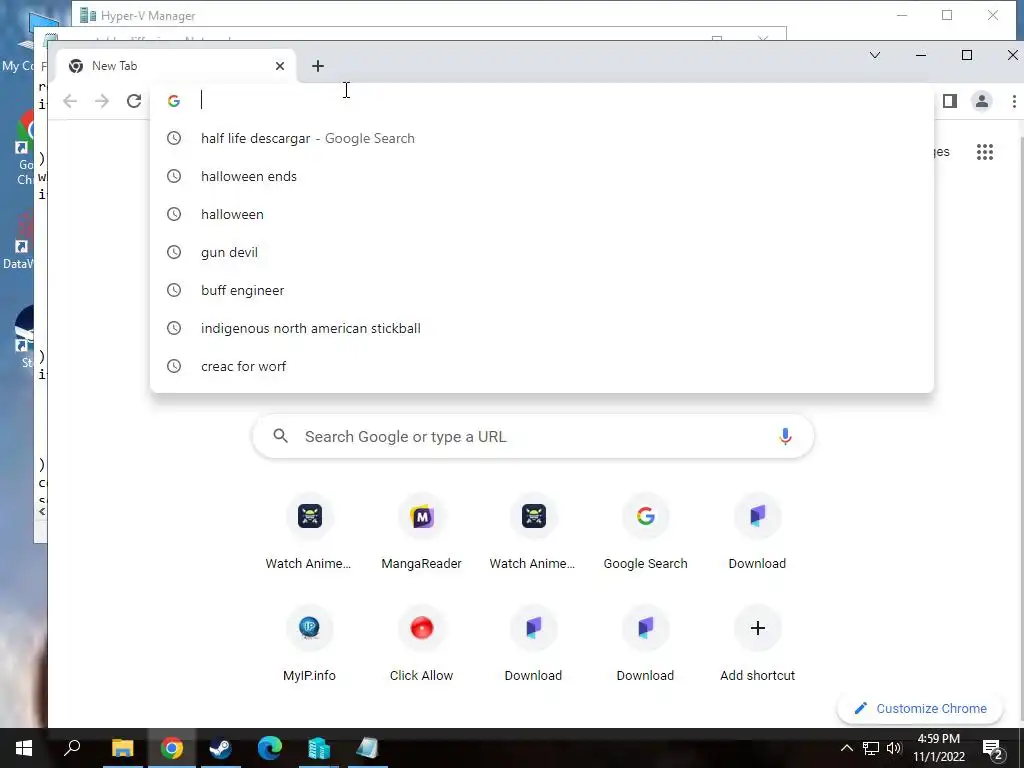Open the Google apps grid
The height and width of the screenshot is (768, 1024).
985,152
